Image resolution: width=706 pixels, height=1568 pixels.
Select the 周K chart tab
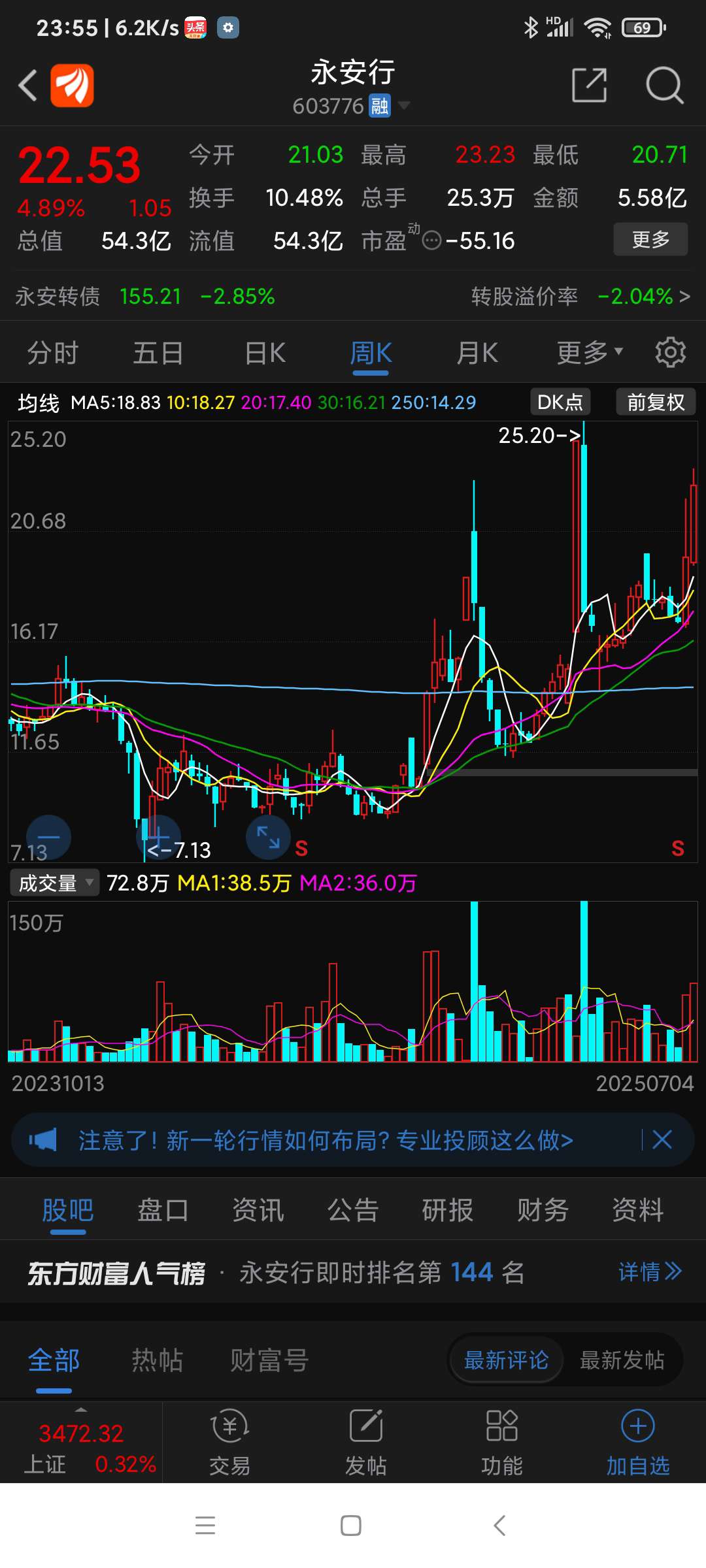(x=371, y=353)
